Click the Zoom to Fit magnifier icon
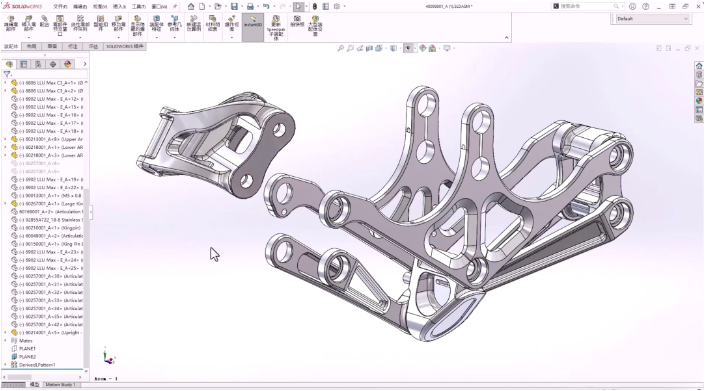Viewport: 706px width, 391px height. pyautogui.click(x=341, y=48)
